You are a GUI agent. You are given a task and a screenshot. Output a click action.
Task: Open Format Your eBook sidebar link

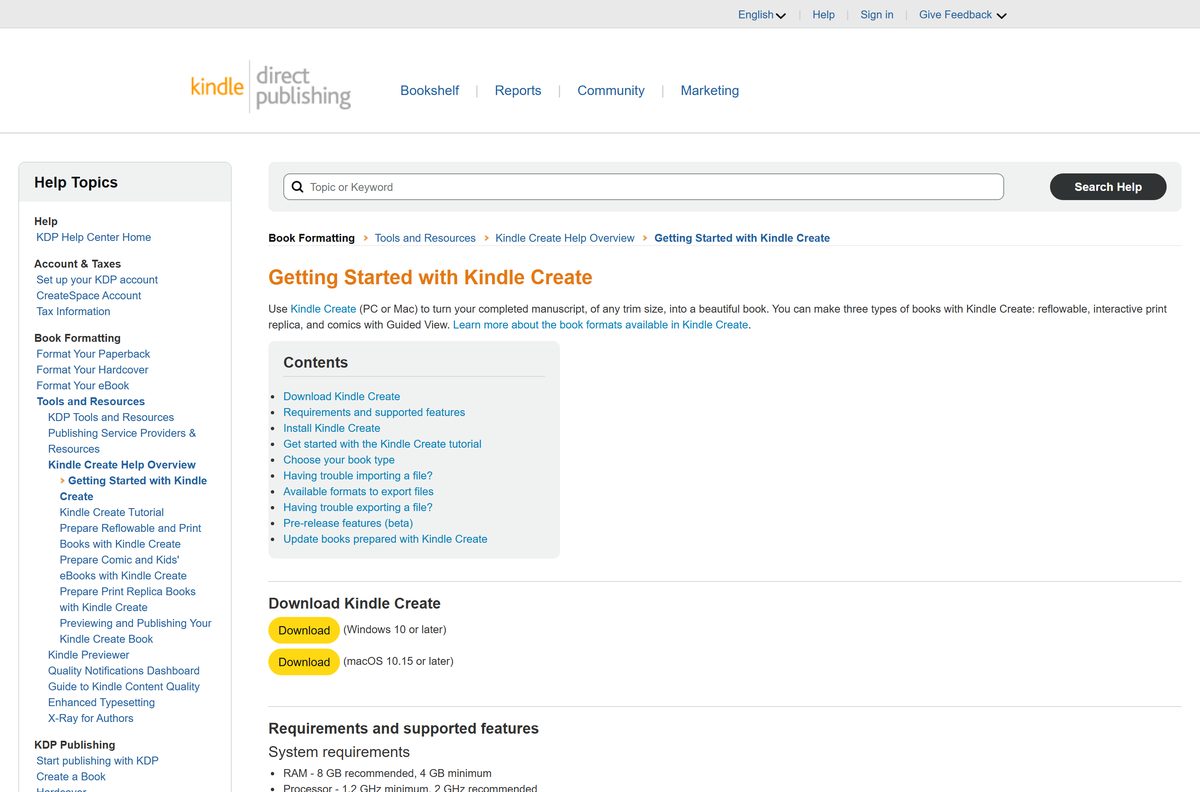tap(83, 385)
